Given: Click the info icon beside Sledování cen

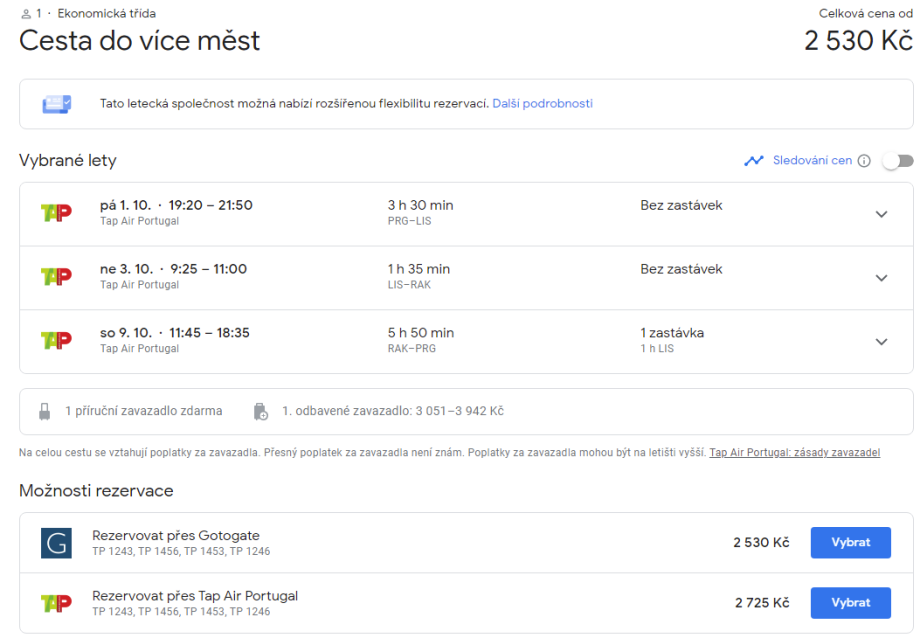Looking at the screenshot, I should 864,161.
